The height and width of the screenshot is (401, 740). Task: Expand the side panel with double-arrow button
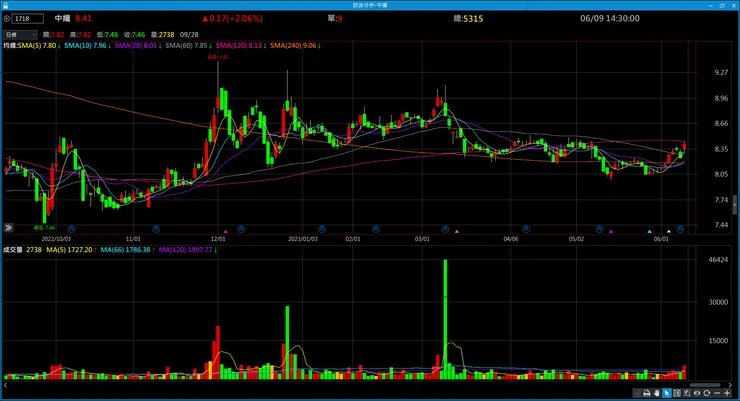point(8,228)
